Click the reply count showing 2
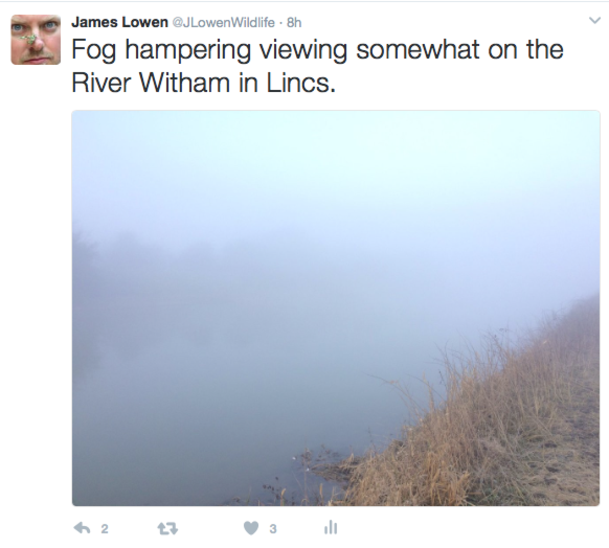The image size is (609, 548). [x=104, y=529]
